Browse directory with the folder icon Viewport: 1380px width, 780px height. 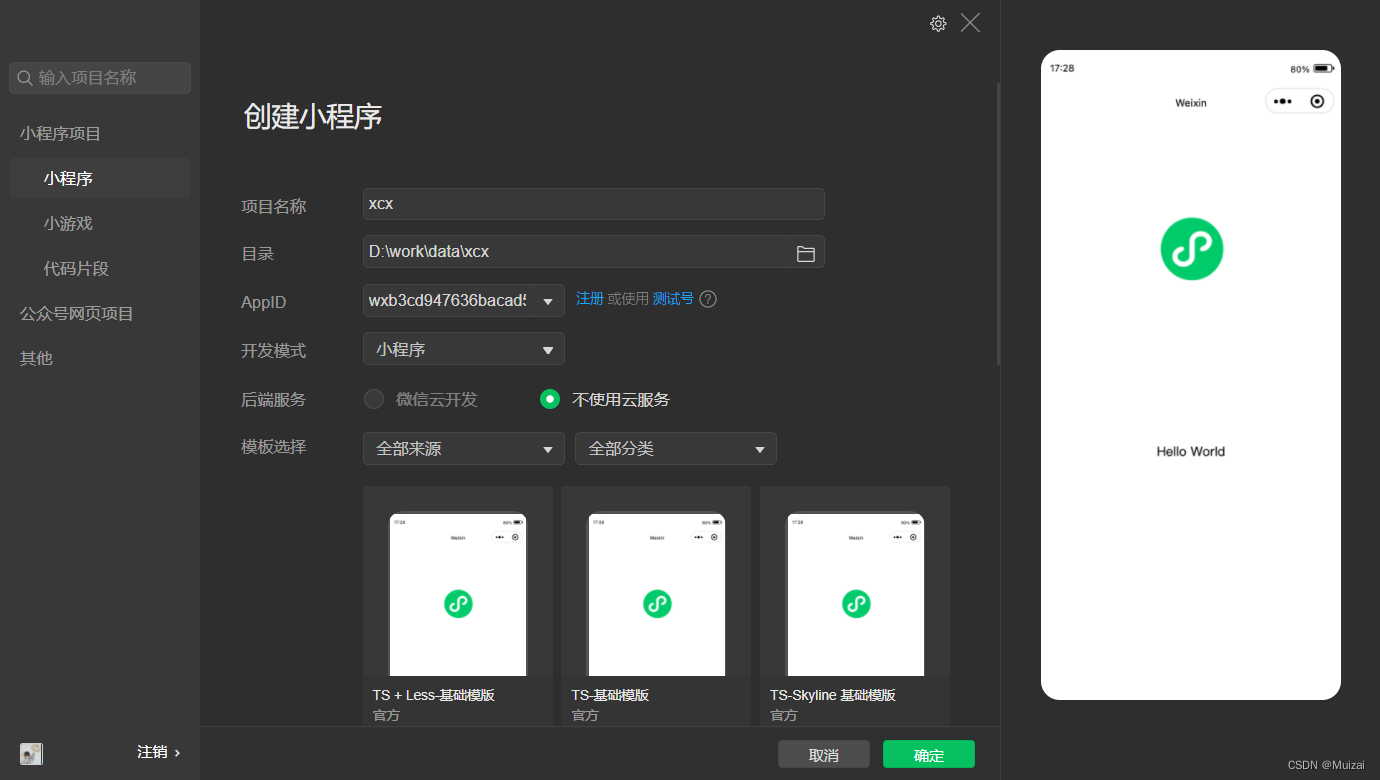[805, 253]
